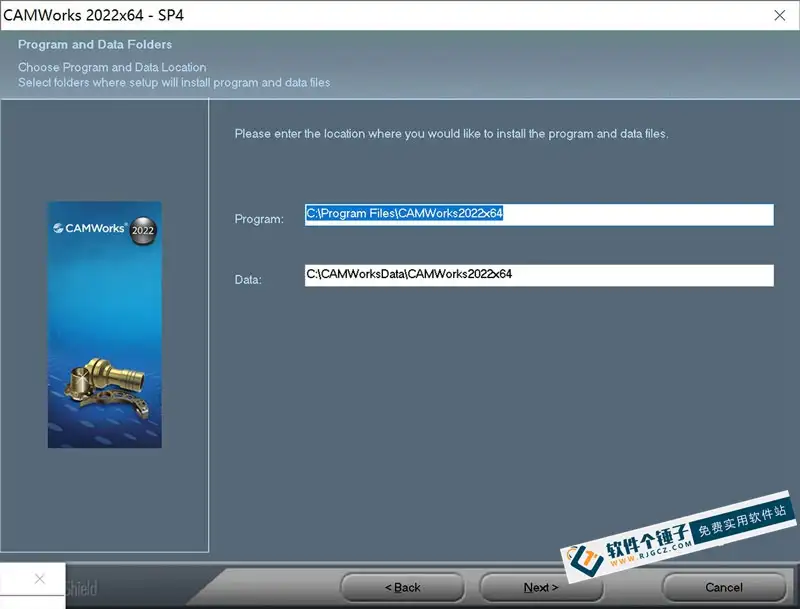Click the Next button

[541, 588]
